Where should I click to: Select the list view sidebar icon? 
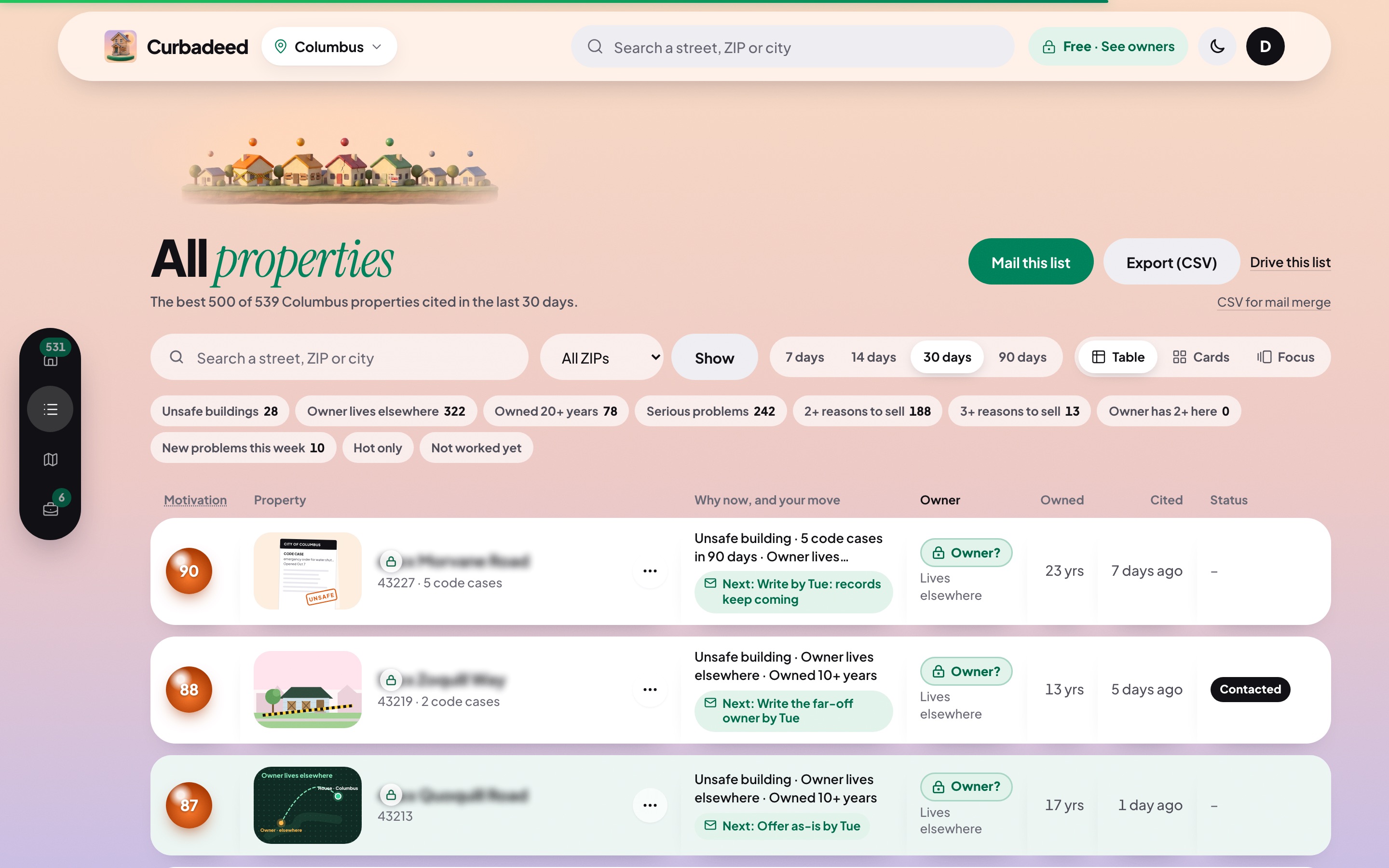[51, 409]
